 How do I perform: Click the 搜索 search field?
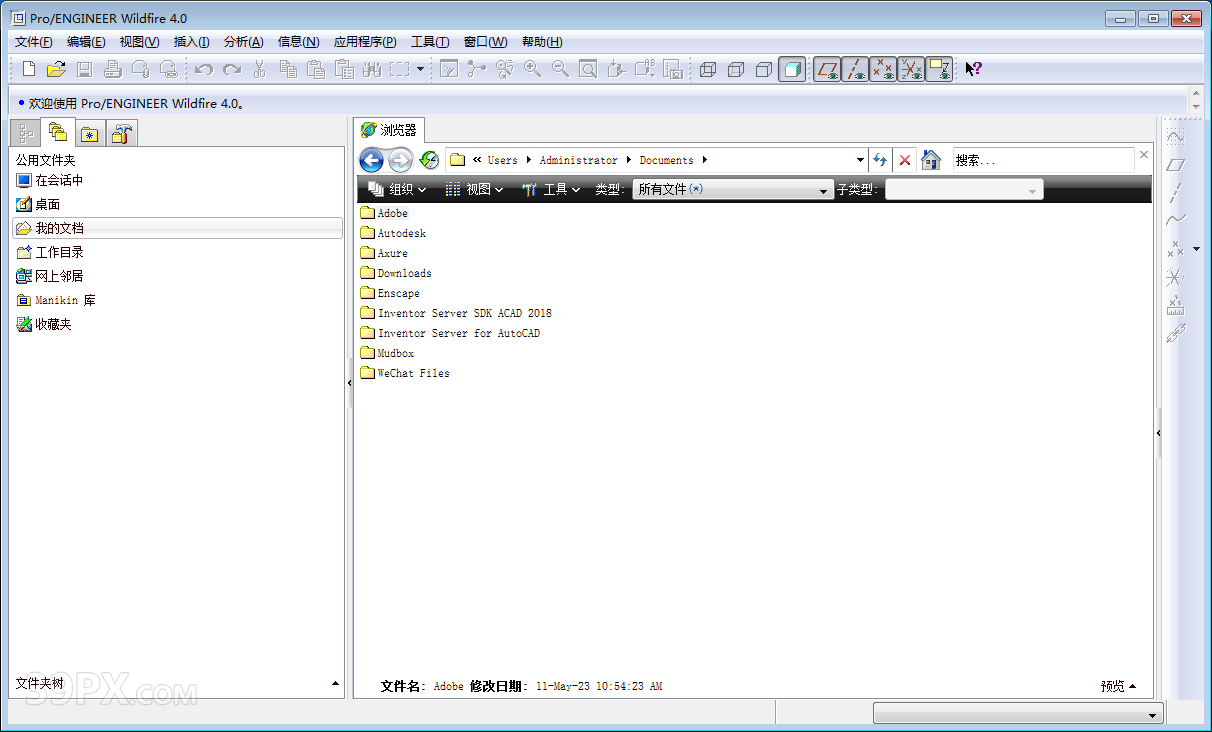[1043, 160]
